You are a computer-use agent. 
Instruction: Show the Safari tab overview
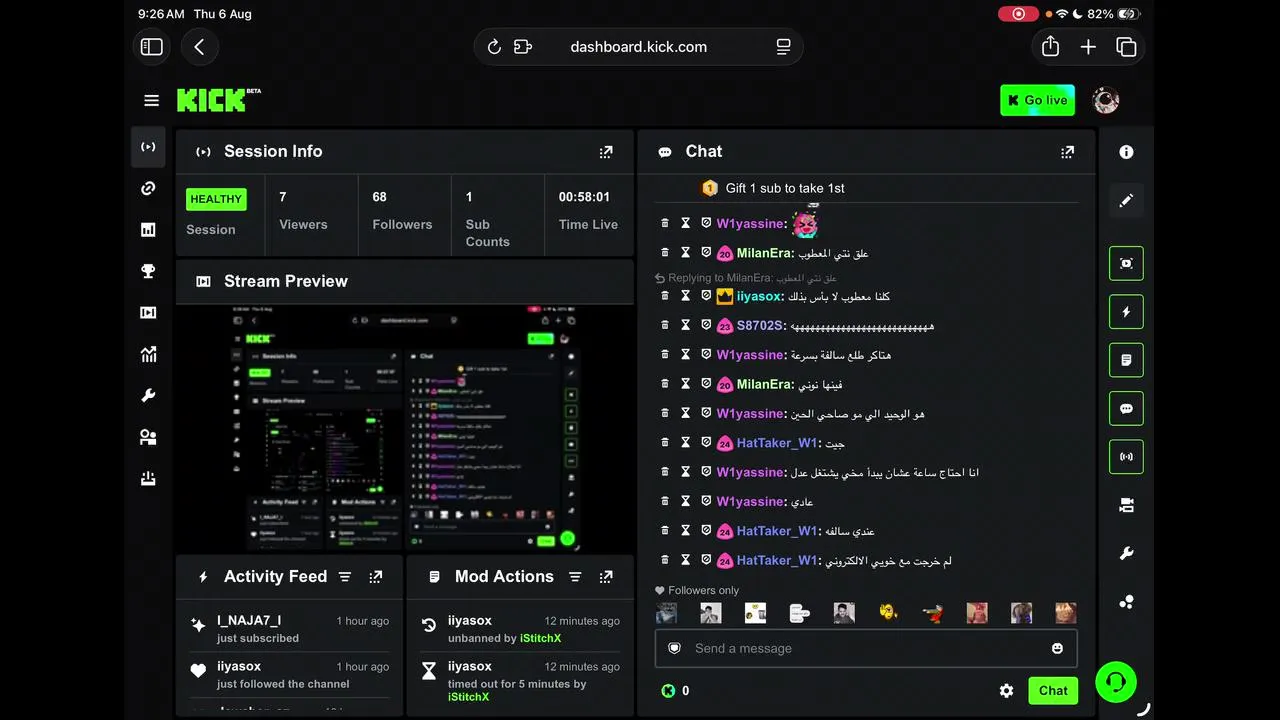[1126, 47]
